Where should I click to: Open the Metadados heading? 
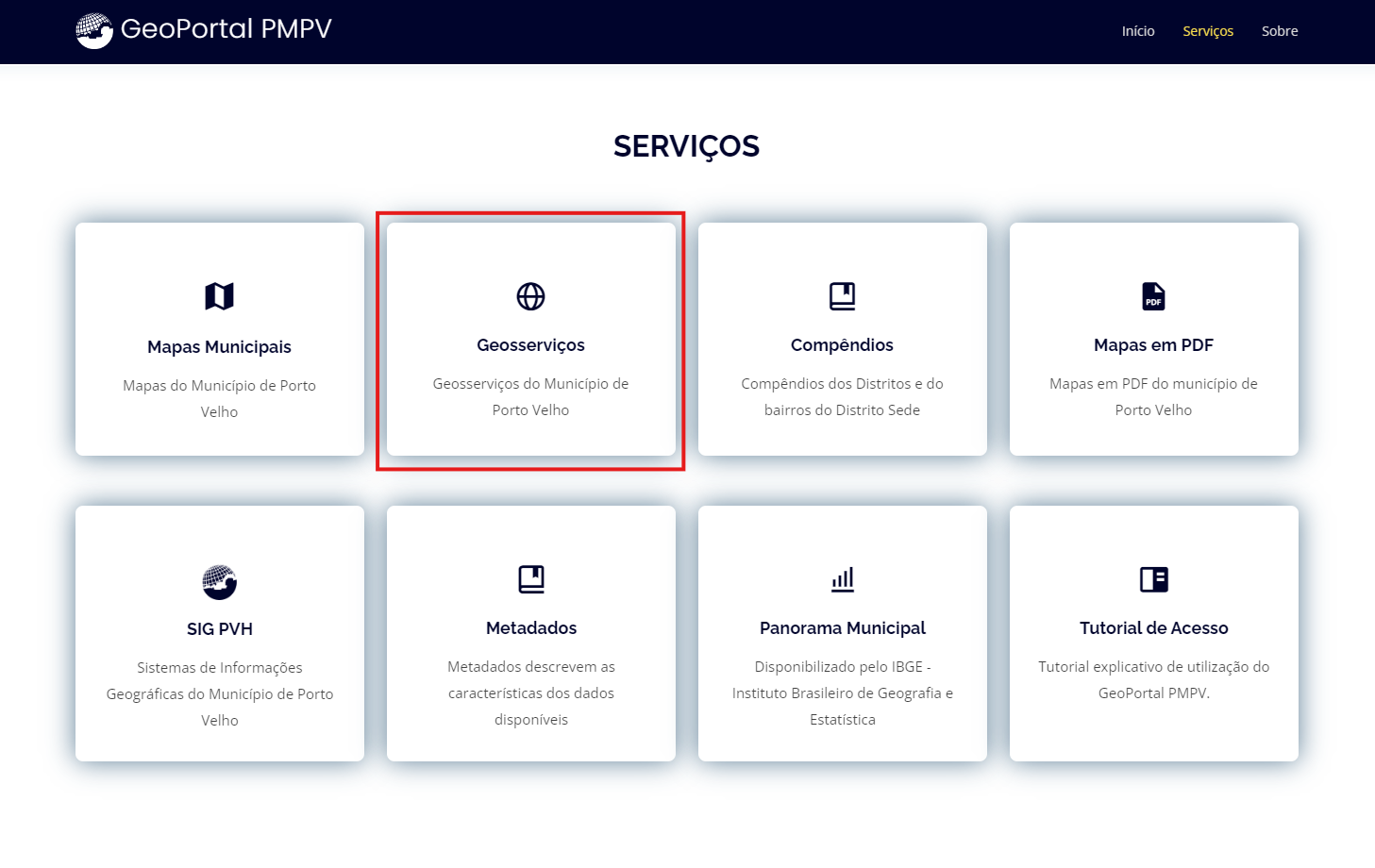[531, 627]
